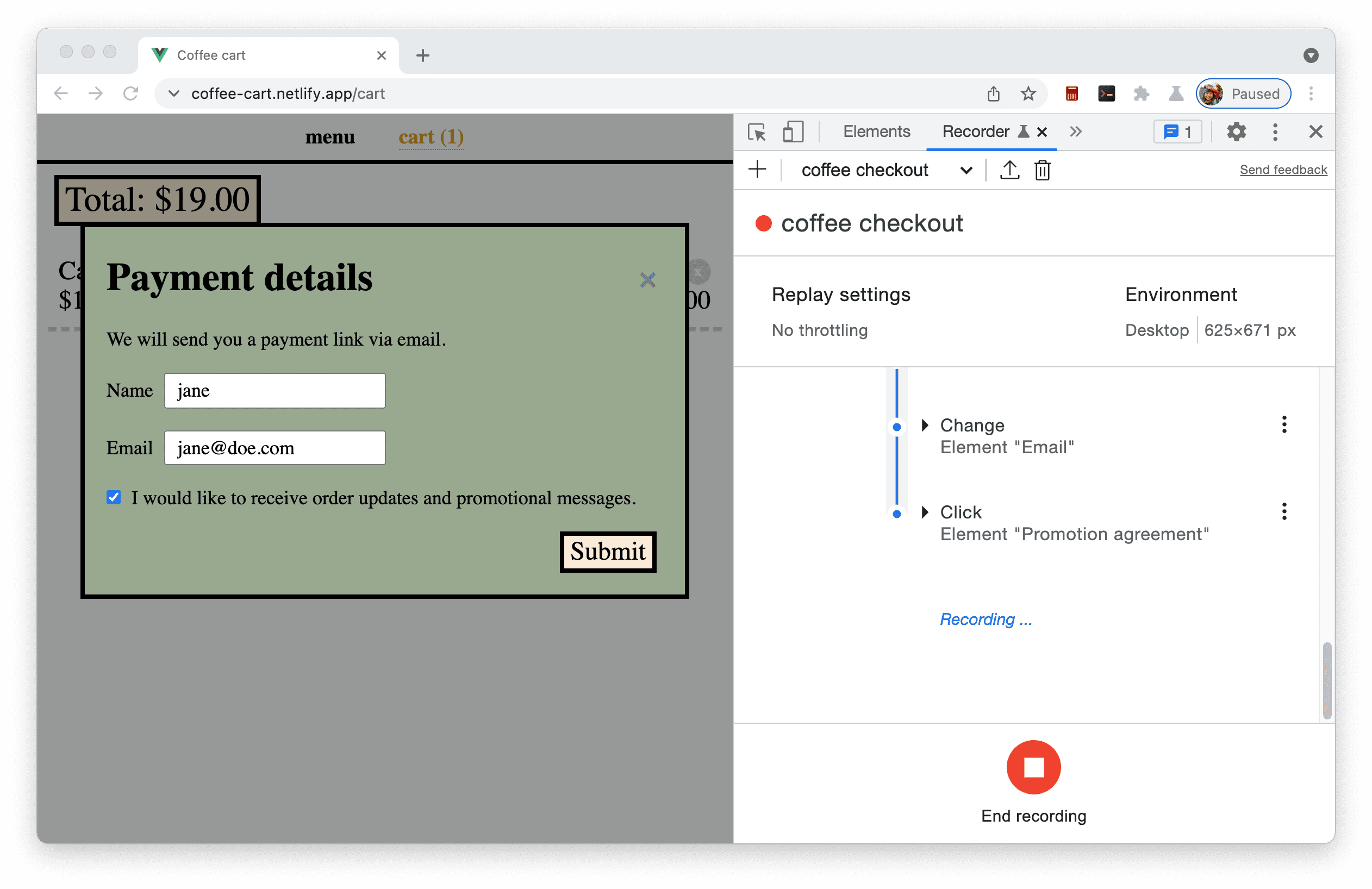Screen dimensions: 1372x889
Task: Select the menu tab in navigation
Action: (330, 136)
